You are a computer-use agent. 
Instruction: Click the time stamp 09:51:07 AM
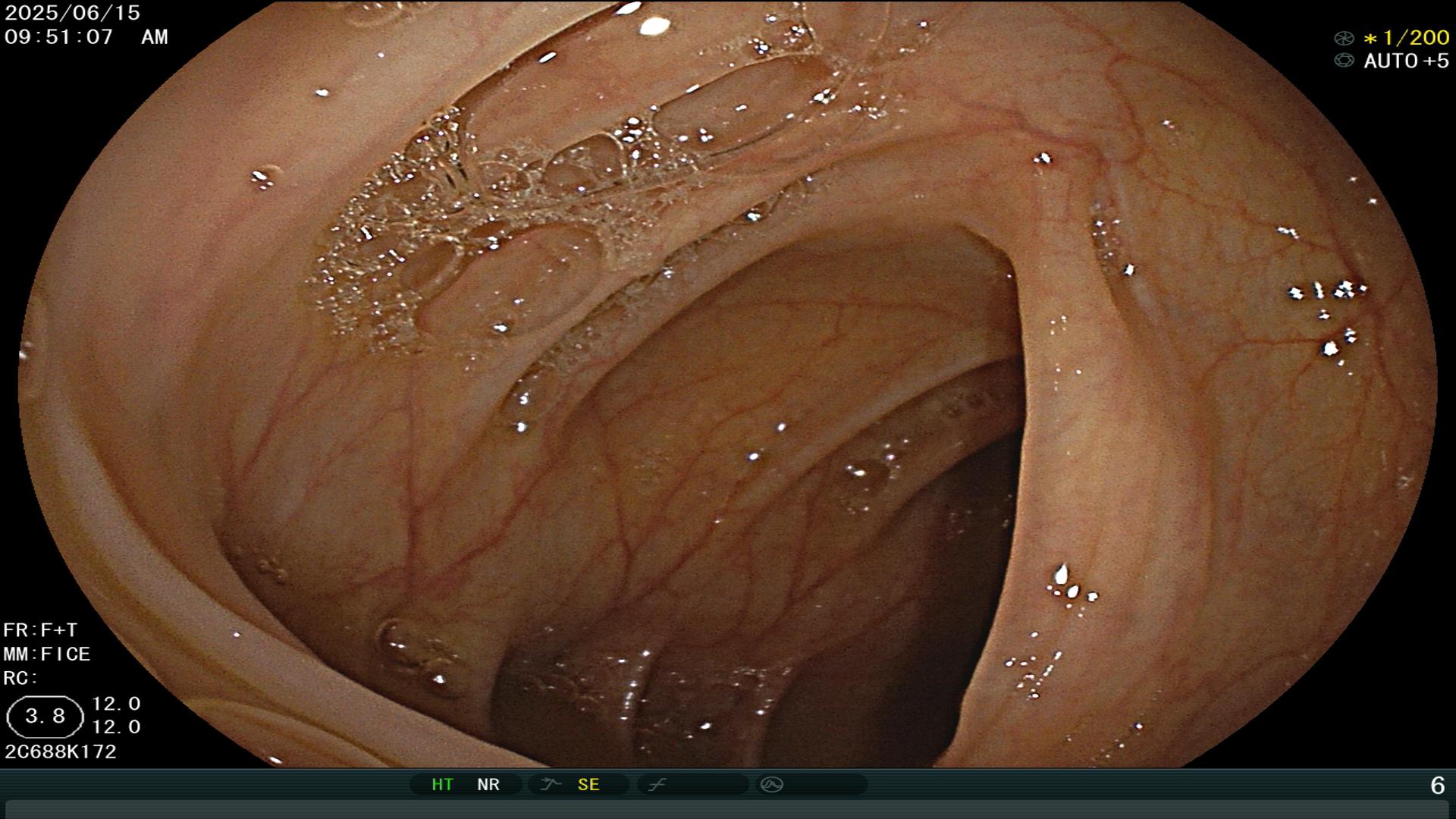click(86, 36)
